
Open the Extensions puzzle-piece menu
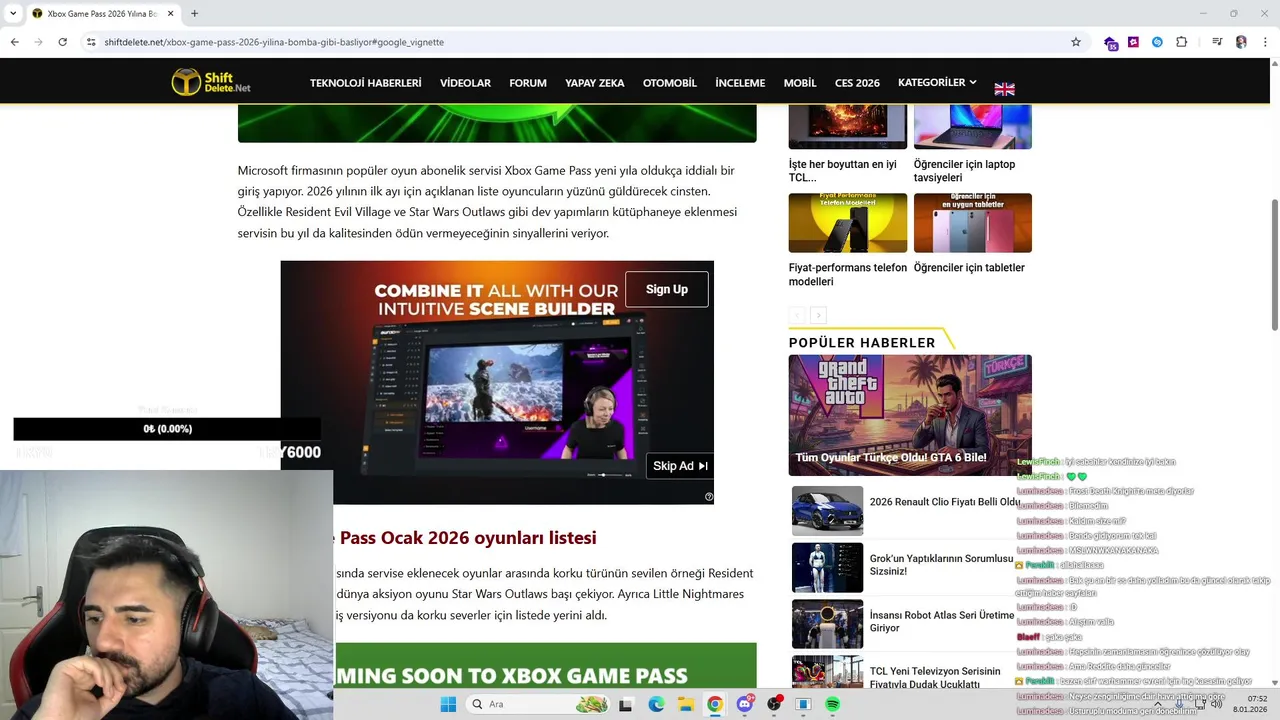point(1181,42)
